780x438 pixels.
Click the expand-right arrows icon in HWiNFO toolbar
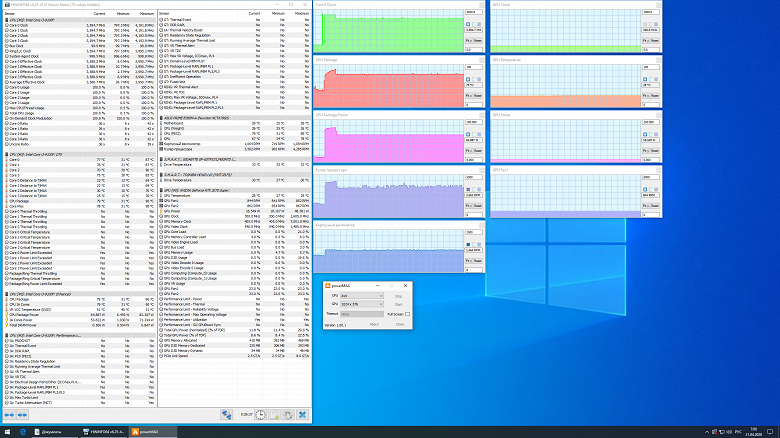coord(22,415)
